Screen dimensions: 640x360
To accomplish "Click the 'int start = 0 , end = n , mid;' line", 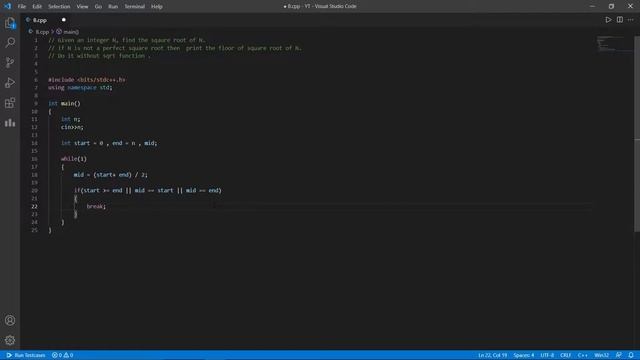I will coord(109,143).
